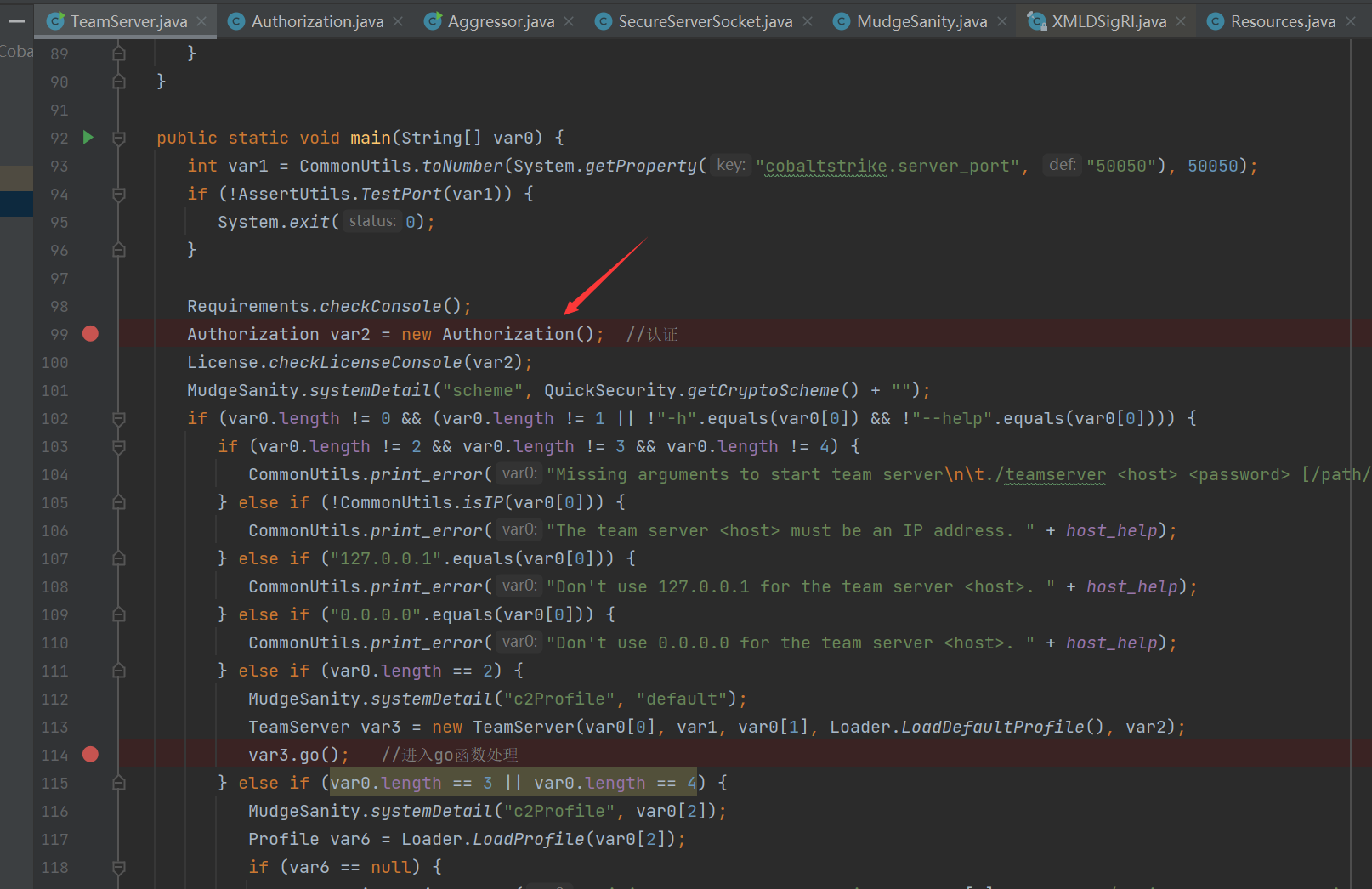Click line number 113 in gutter
Image resolution: width=1372 pixels, height=889 pixels.
coord(54,727)
